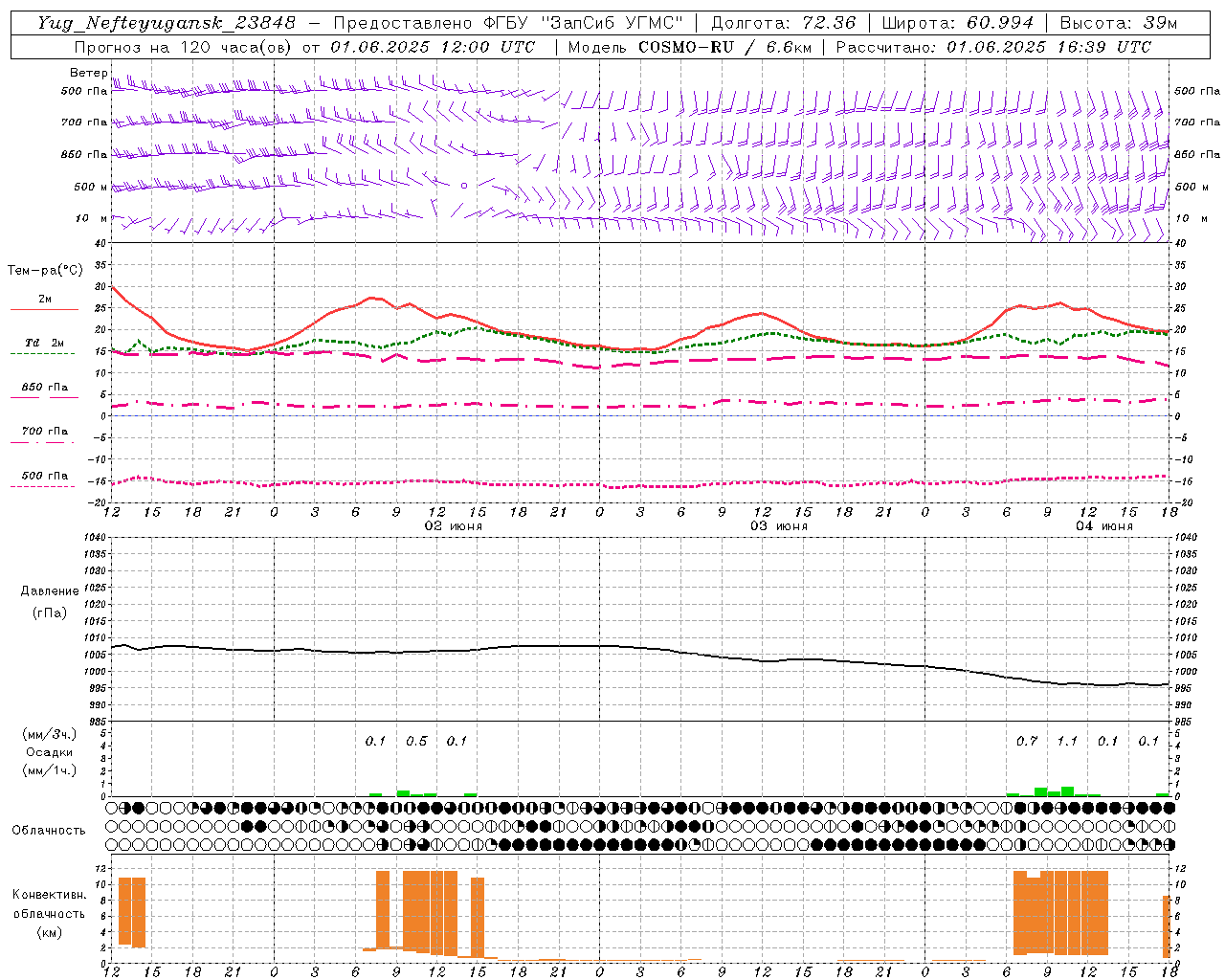Click the (мм/1ч.) precipitation unit label
1225x980 pixels.
[49, 770]
